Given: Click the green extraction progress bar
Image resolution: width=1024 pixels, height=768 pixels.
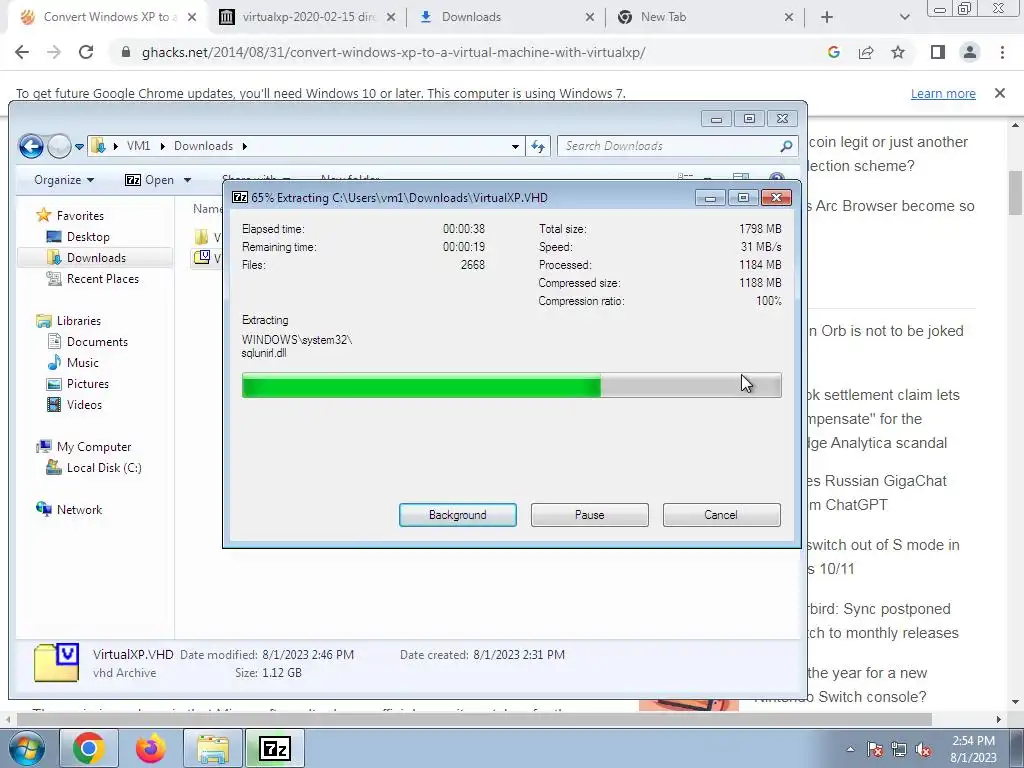Looking at the screenshot, I should point(511,385).
